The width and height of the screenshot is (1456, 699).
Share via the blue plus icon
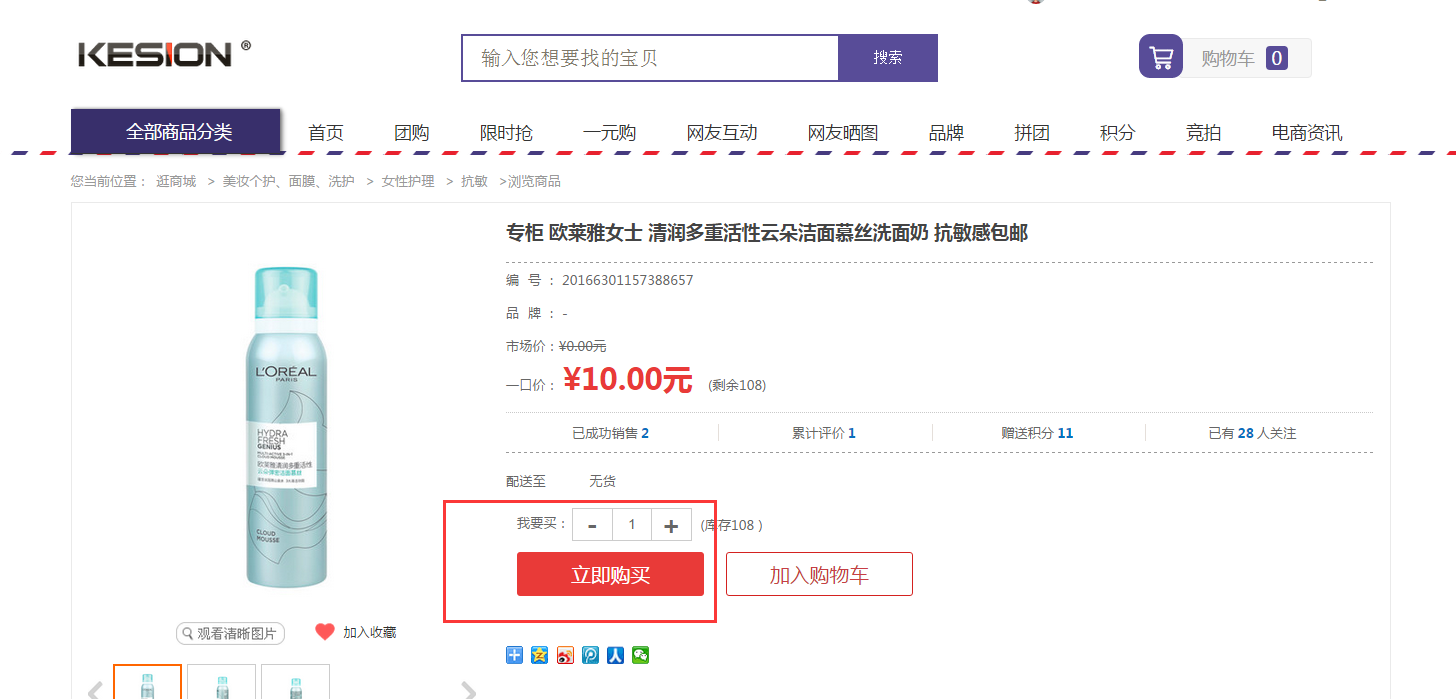(x=515, y=655)
